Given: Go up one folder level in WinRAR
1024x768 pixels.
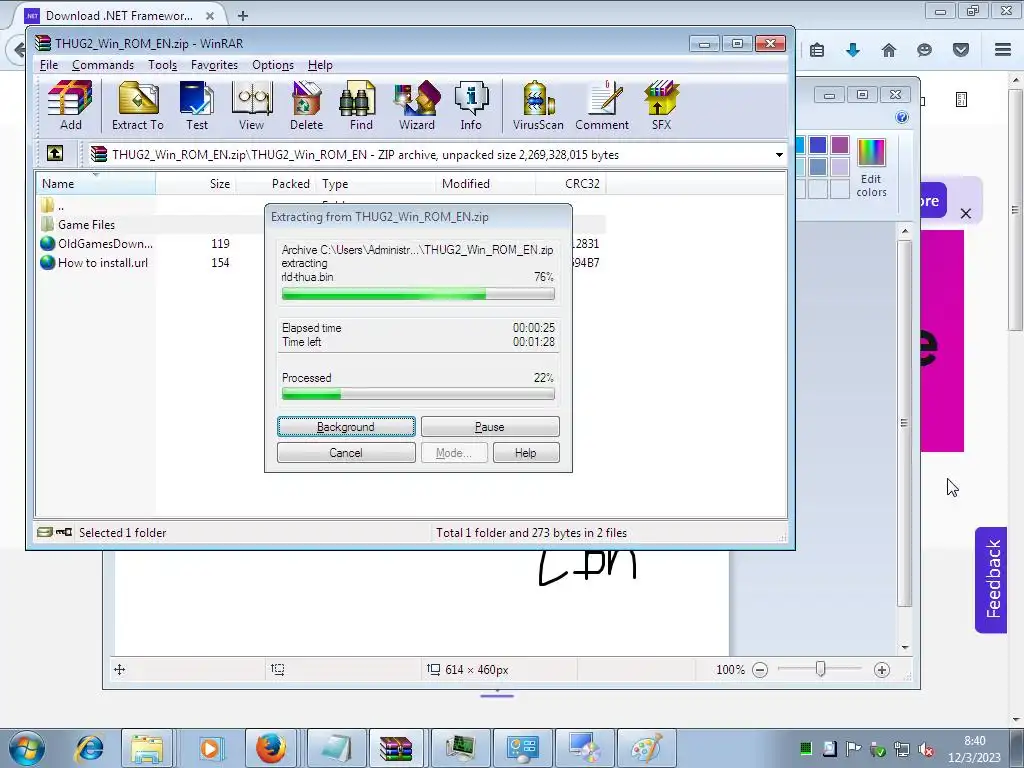Looking at the screenshot, I should pyautogui.click(x=55, y=153).
